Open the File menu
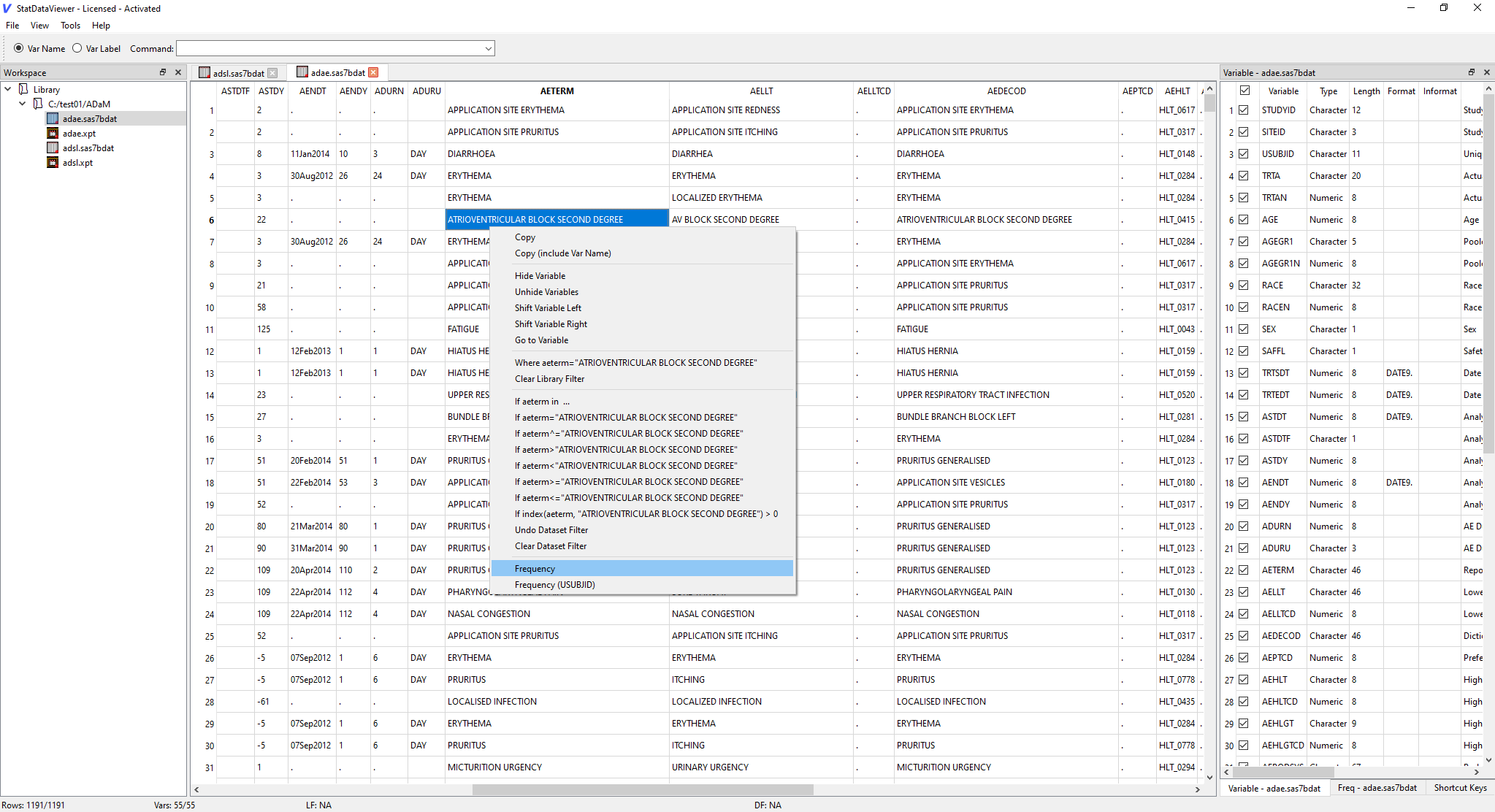The width and height of the screenshot is (1495, 812). tap(12, 26)
